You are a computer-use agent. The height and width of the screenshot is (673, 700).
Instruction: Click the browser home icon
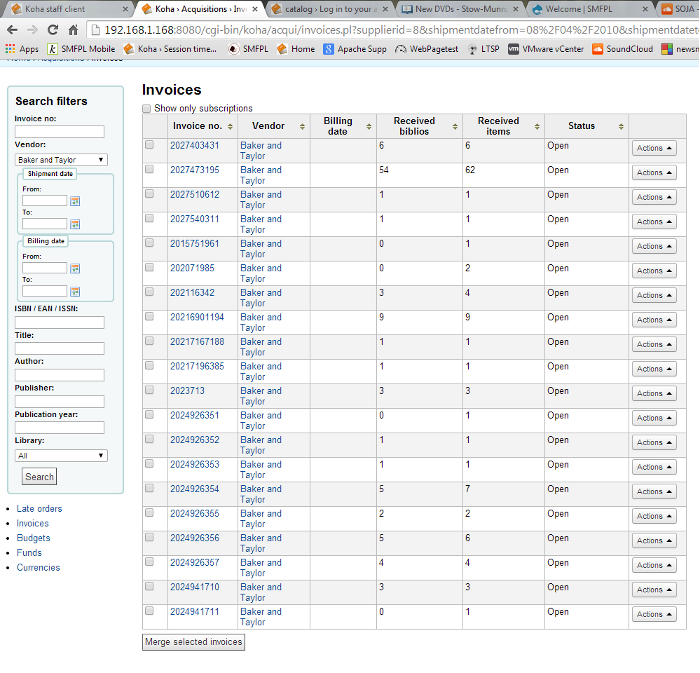(73, 29)
